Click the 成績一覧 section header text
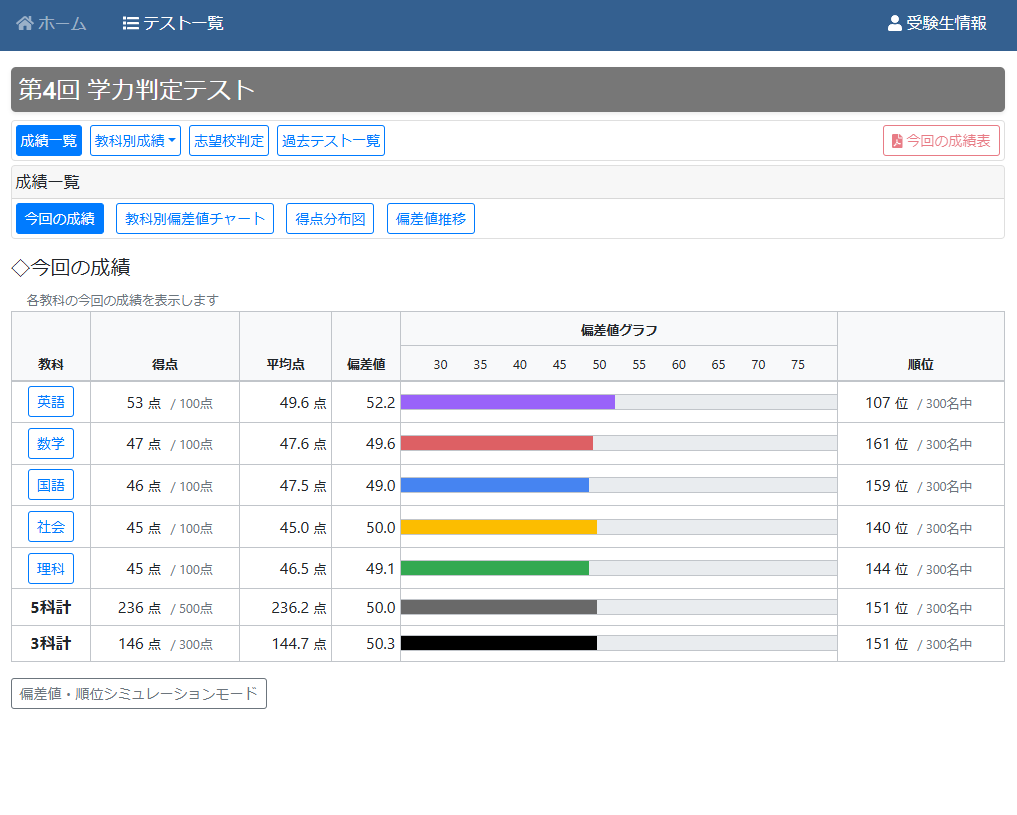The image size is (1017, 815). (47, 182)
